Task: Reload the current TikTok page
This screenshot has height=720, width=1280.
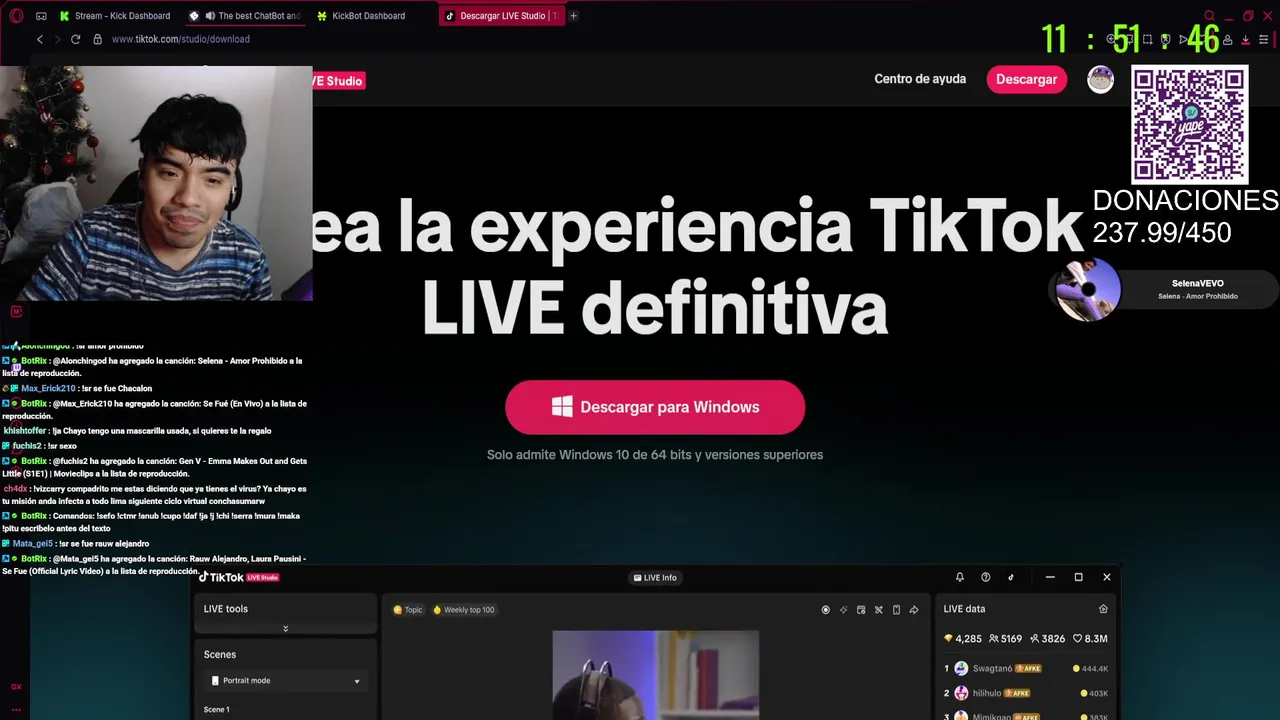Action: pyautogui.click(x=75, y=39)
